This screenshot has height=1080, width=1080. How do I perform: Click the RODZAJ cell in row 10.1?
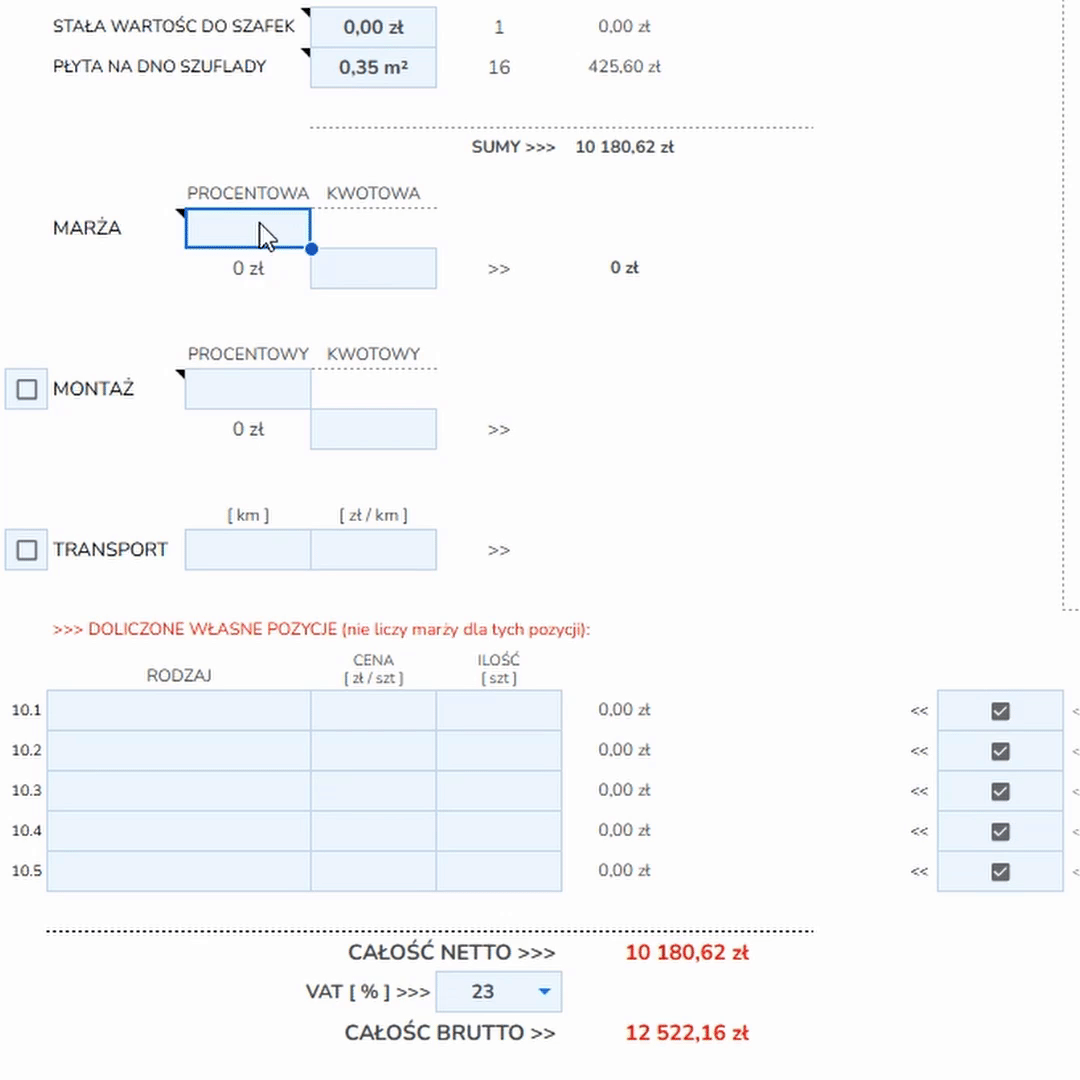(179, 711)
